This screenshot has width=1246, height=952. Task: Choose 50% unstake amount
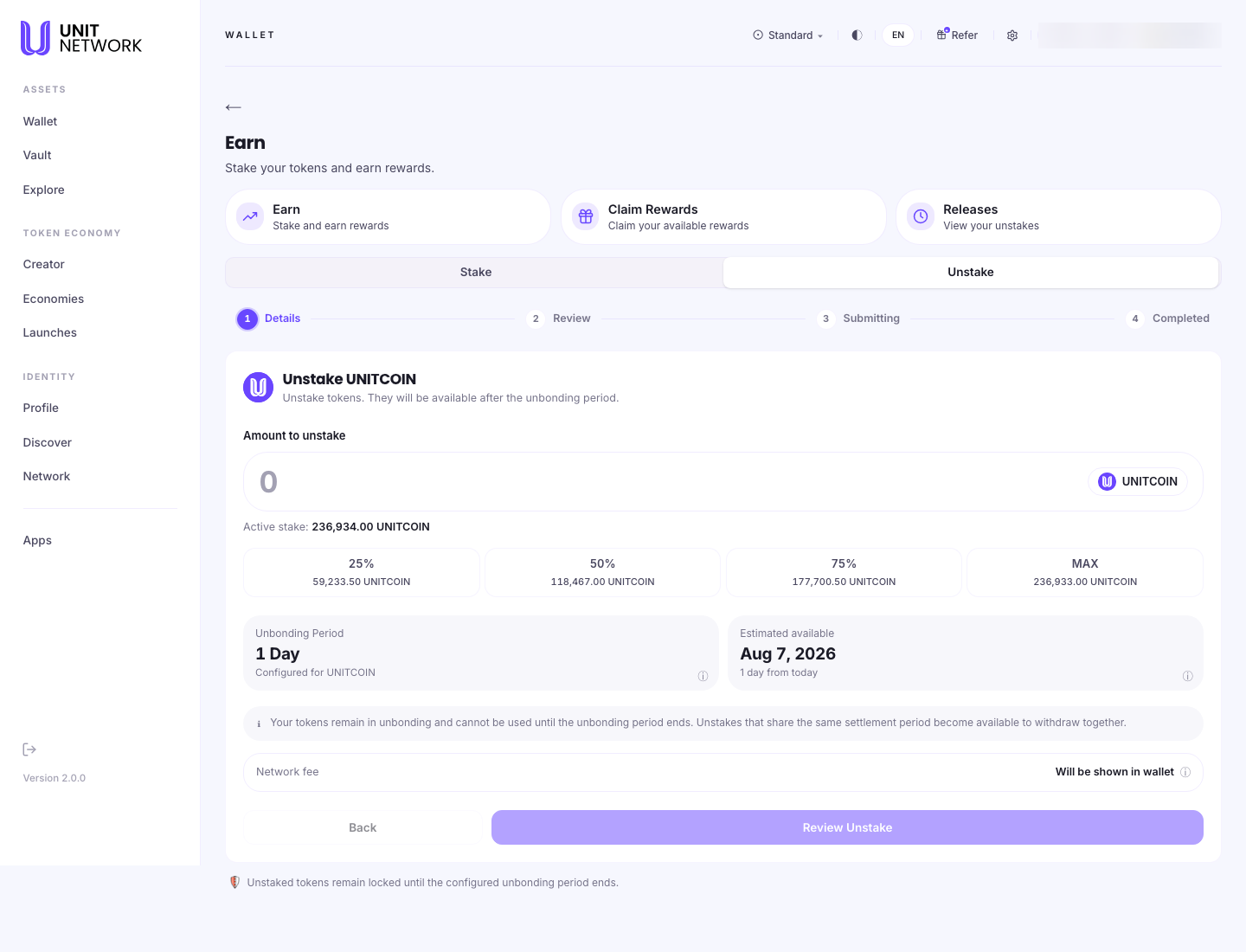tap(602, 572)
